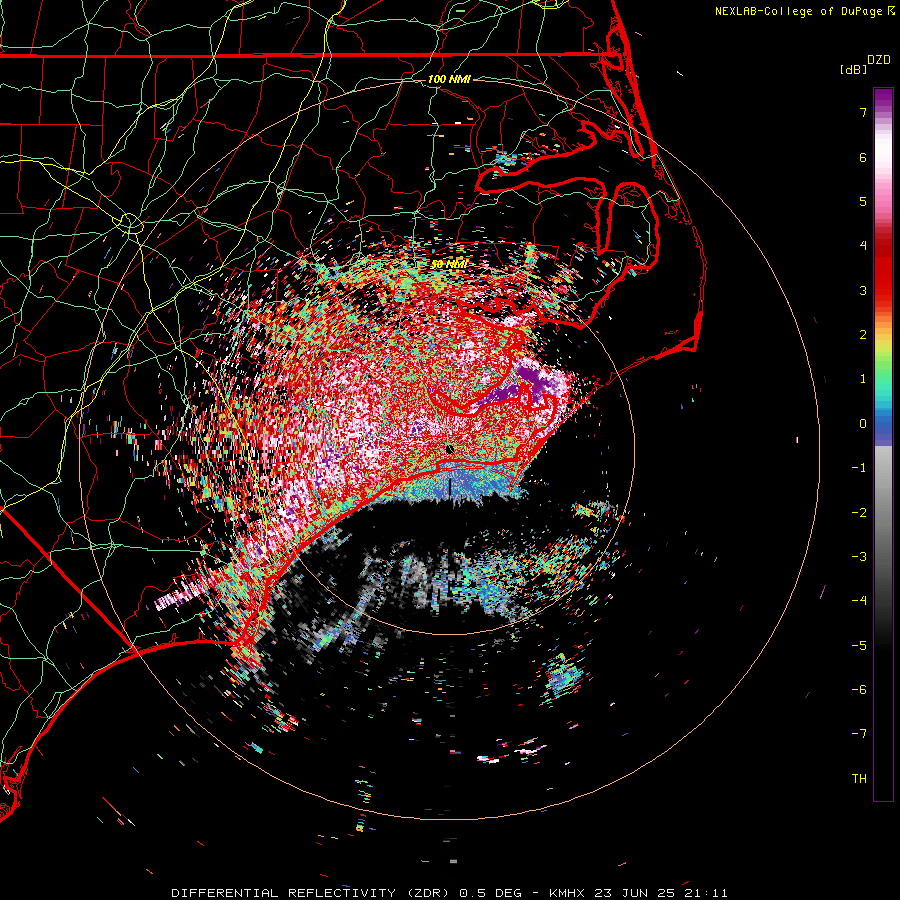Click the legend value 2 label

(x=863, y=335)
